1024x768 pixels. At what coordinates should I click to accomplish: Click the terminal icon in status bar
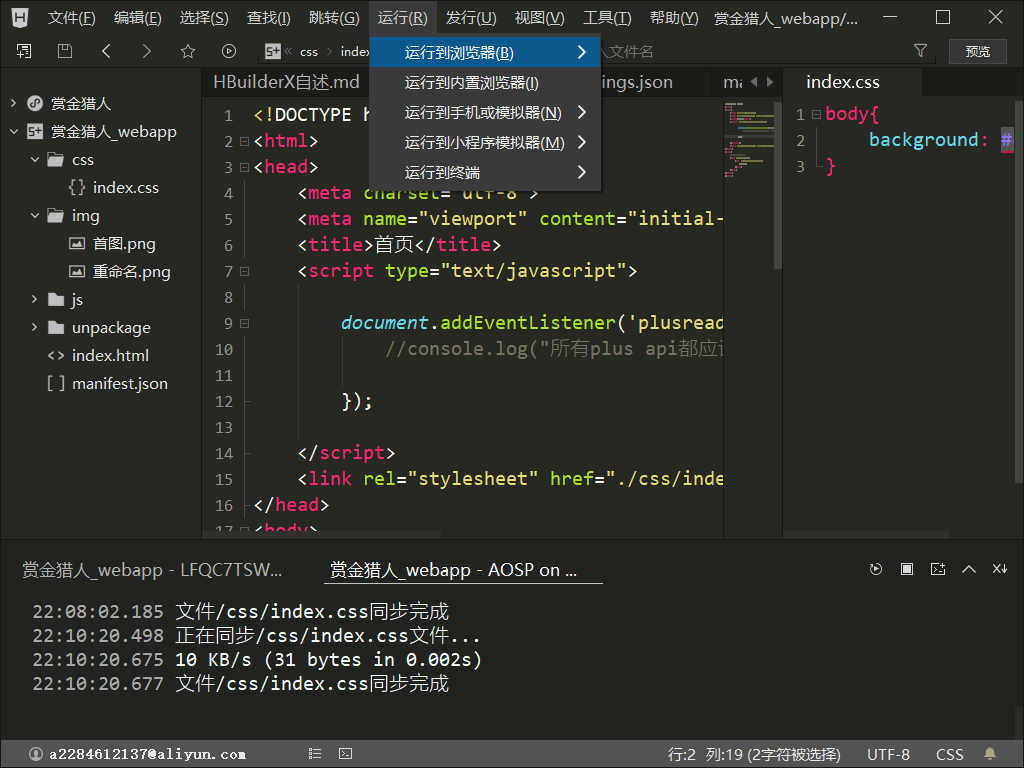pos(345,754)
